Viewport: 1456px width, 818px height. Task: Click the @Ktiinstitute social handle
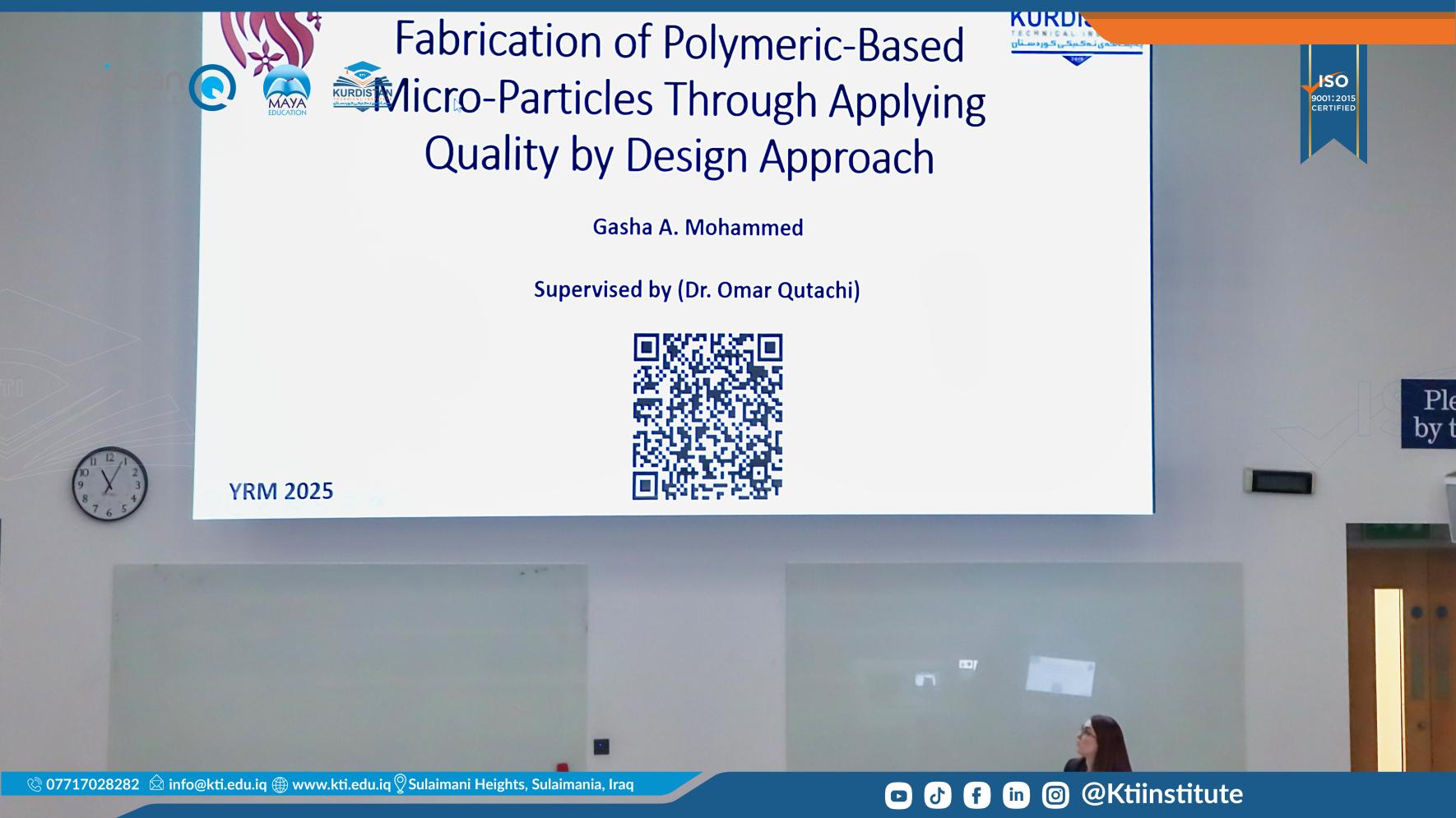tap(1162, 794)
